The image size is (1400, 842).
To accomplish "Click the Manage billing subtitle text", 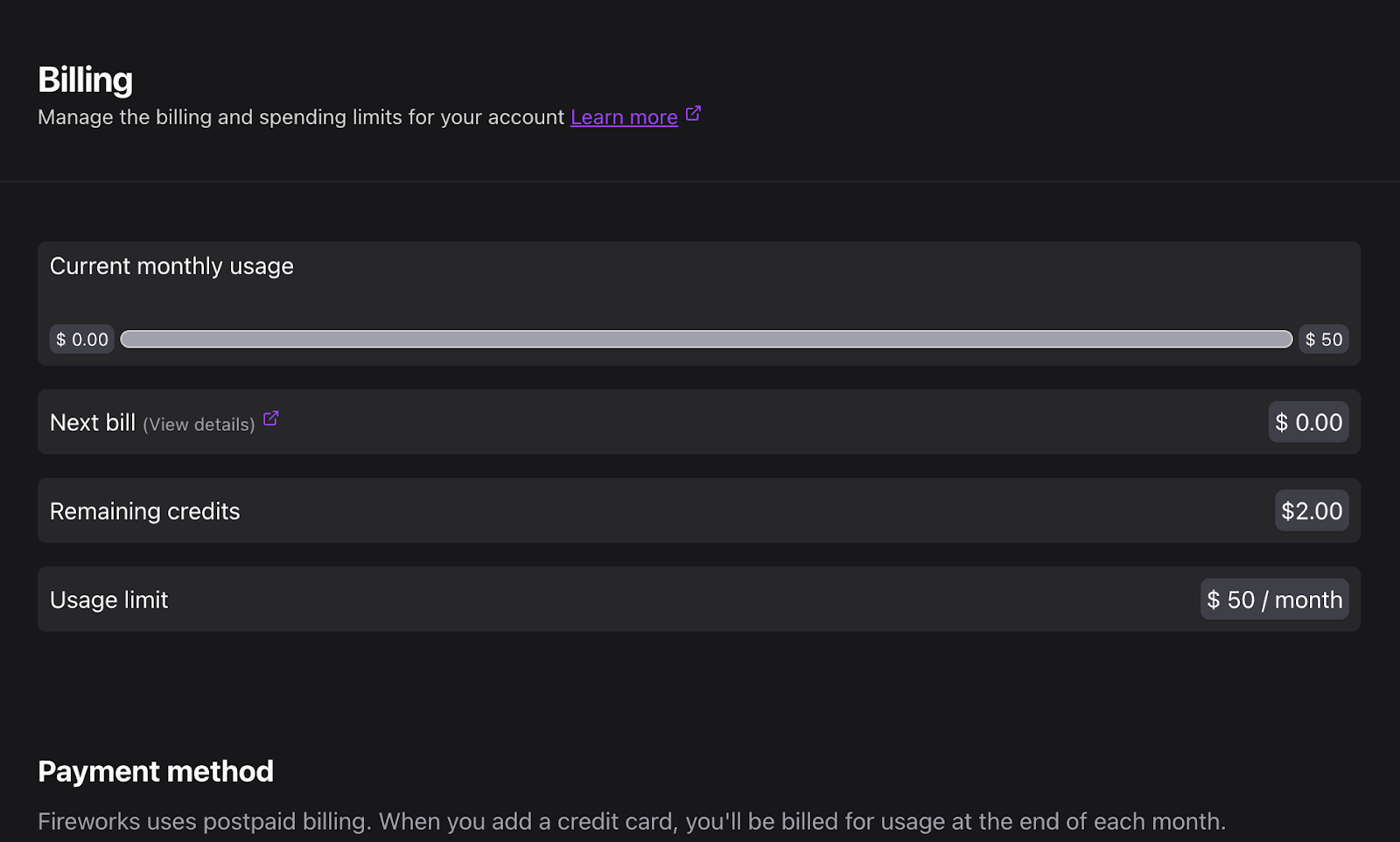I will [x=300, y=117].
